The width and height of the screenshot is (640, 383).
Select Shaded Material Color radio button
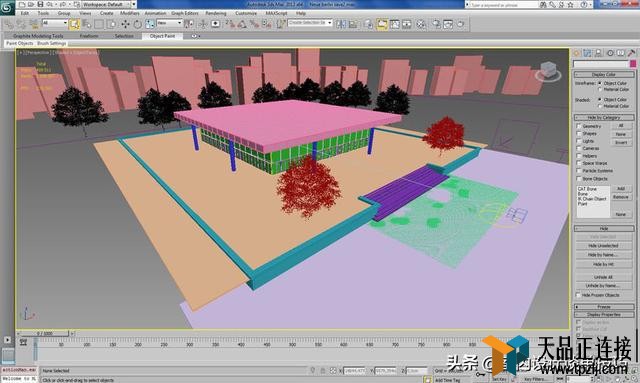(600, 106)
